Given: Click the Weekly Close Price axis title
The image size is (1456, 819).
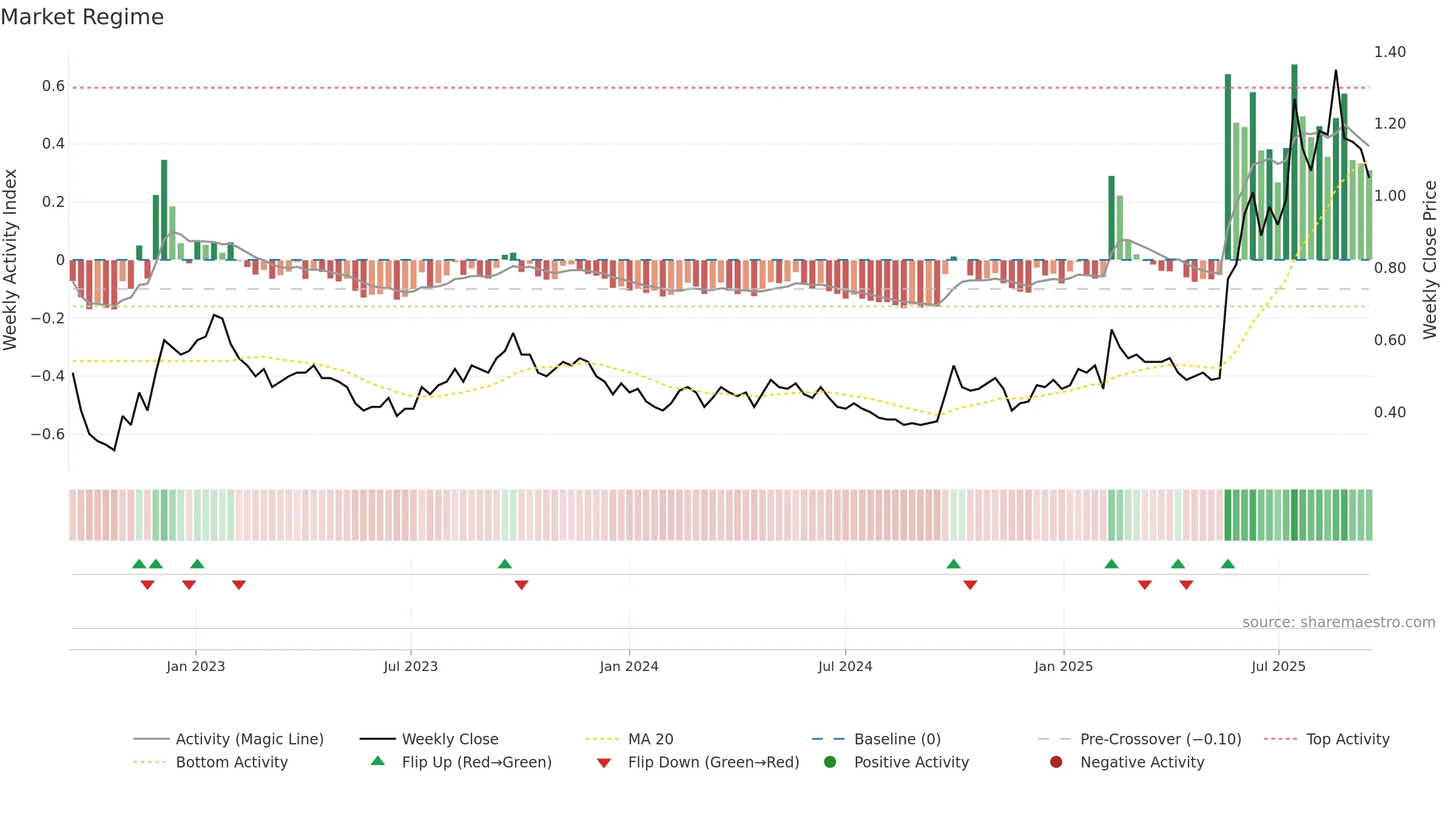Looking at the screenshot, I should [x=1430, y=260].
